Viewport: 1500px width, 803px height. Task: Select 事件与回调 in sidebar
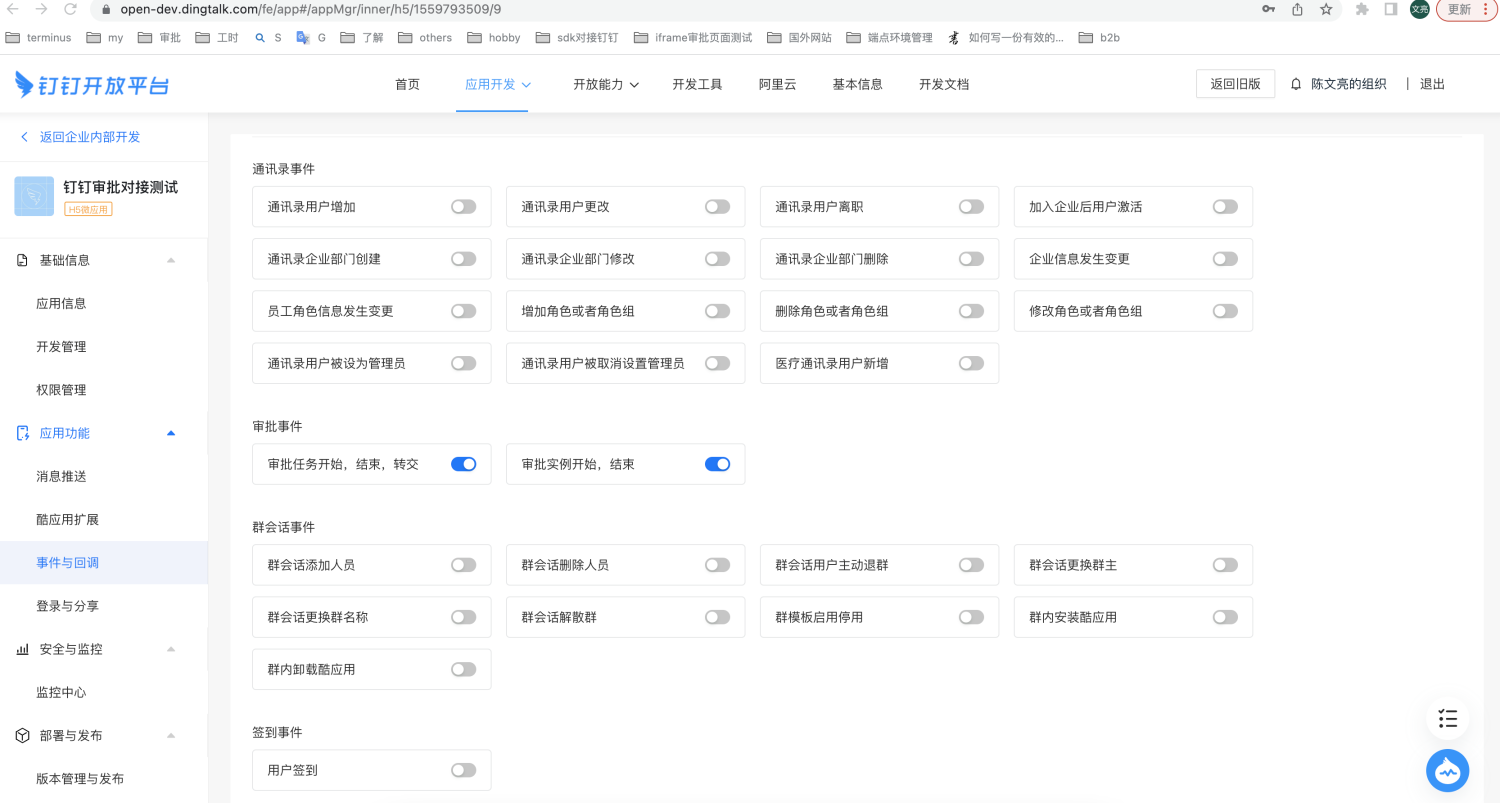104,563
